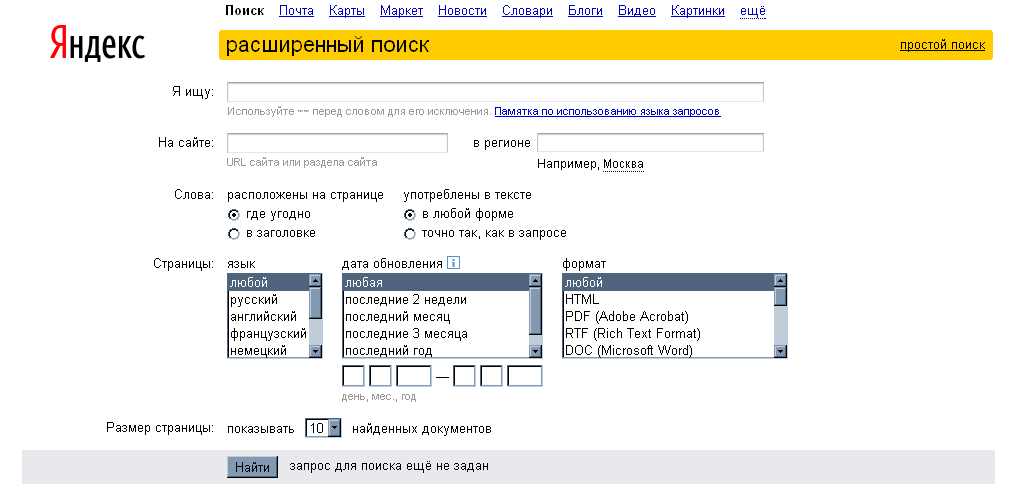Select 'английский' in language list
Image resolution: width=1032 pixels, height=492 pixels.
click(x=269, y=317)
